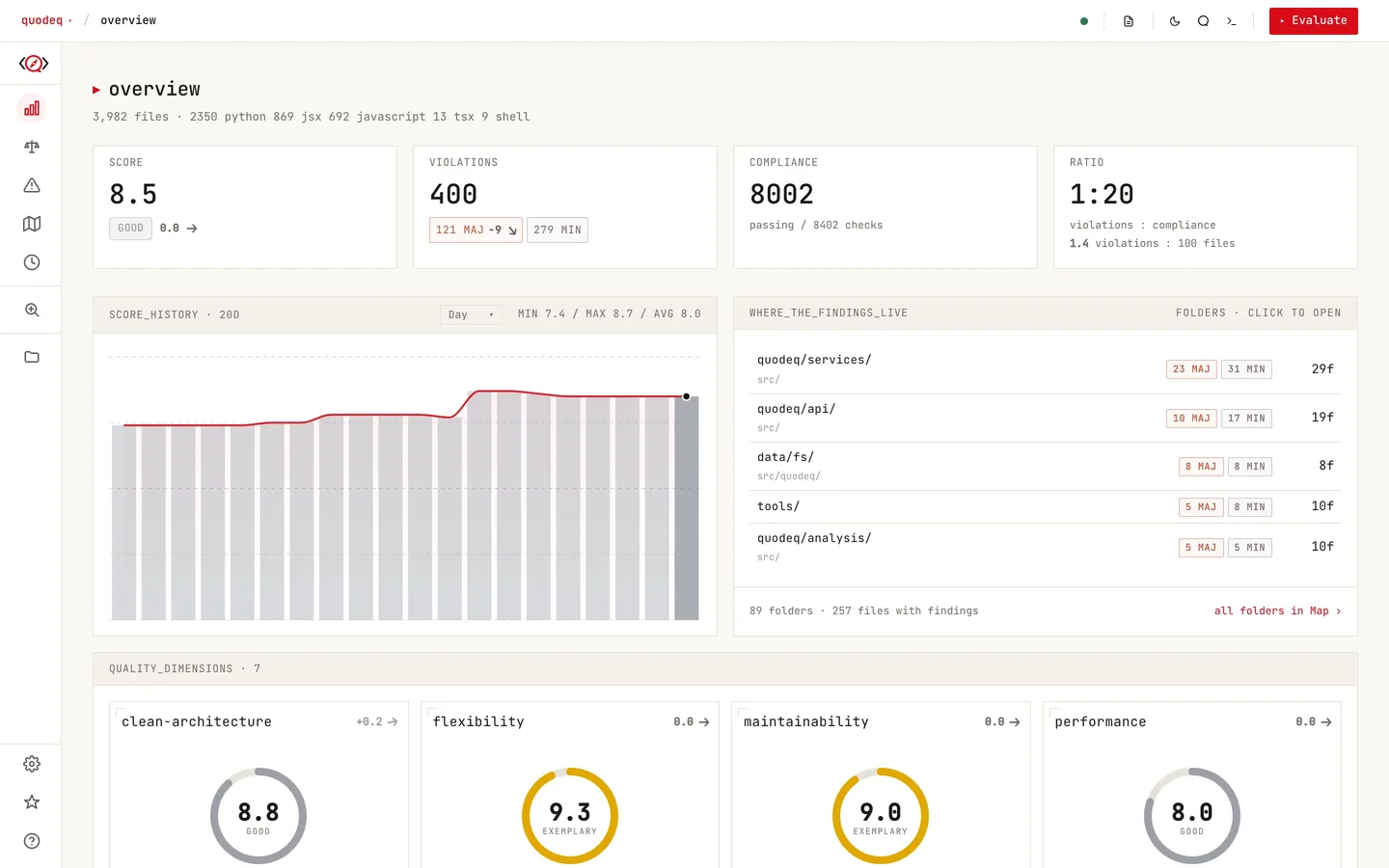Click the magnifier zoom-in sidebar icon

pos(32,310)
